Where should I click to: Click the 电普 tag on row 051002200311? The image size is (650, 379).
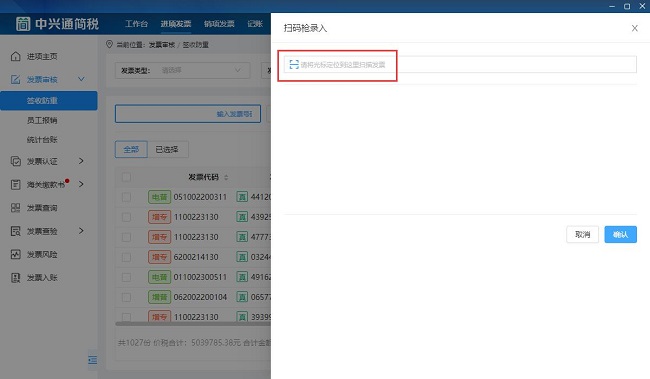tap(159, 197)
